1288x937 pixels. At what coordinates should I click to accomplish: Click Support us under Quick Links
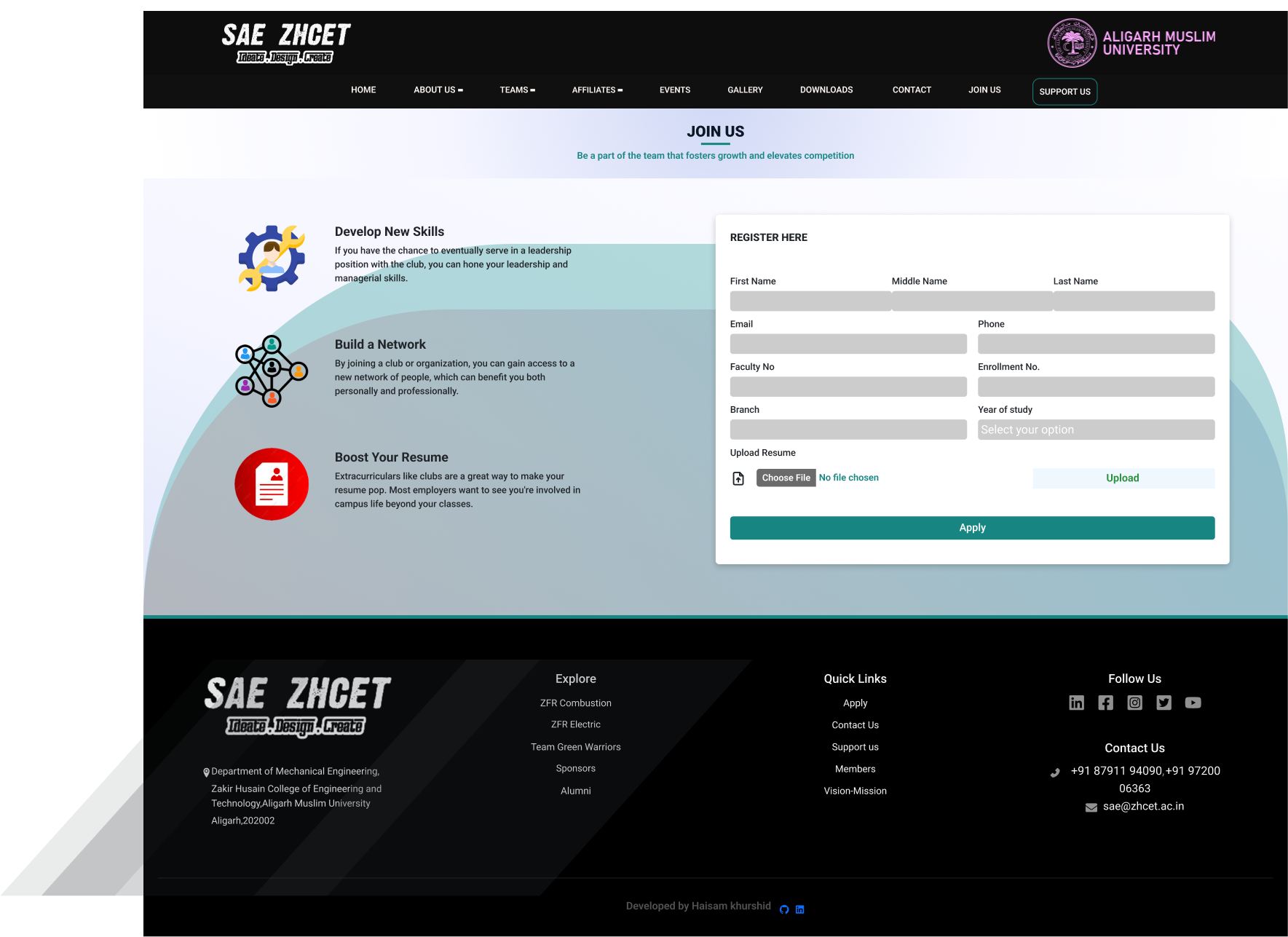[855, 747]
